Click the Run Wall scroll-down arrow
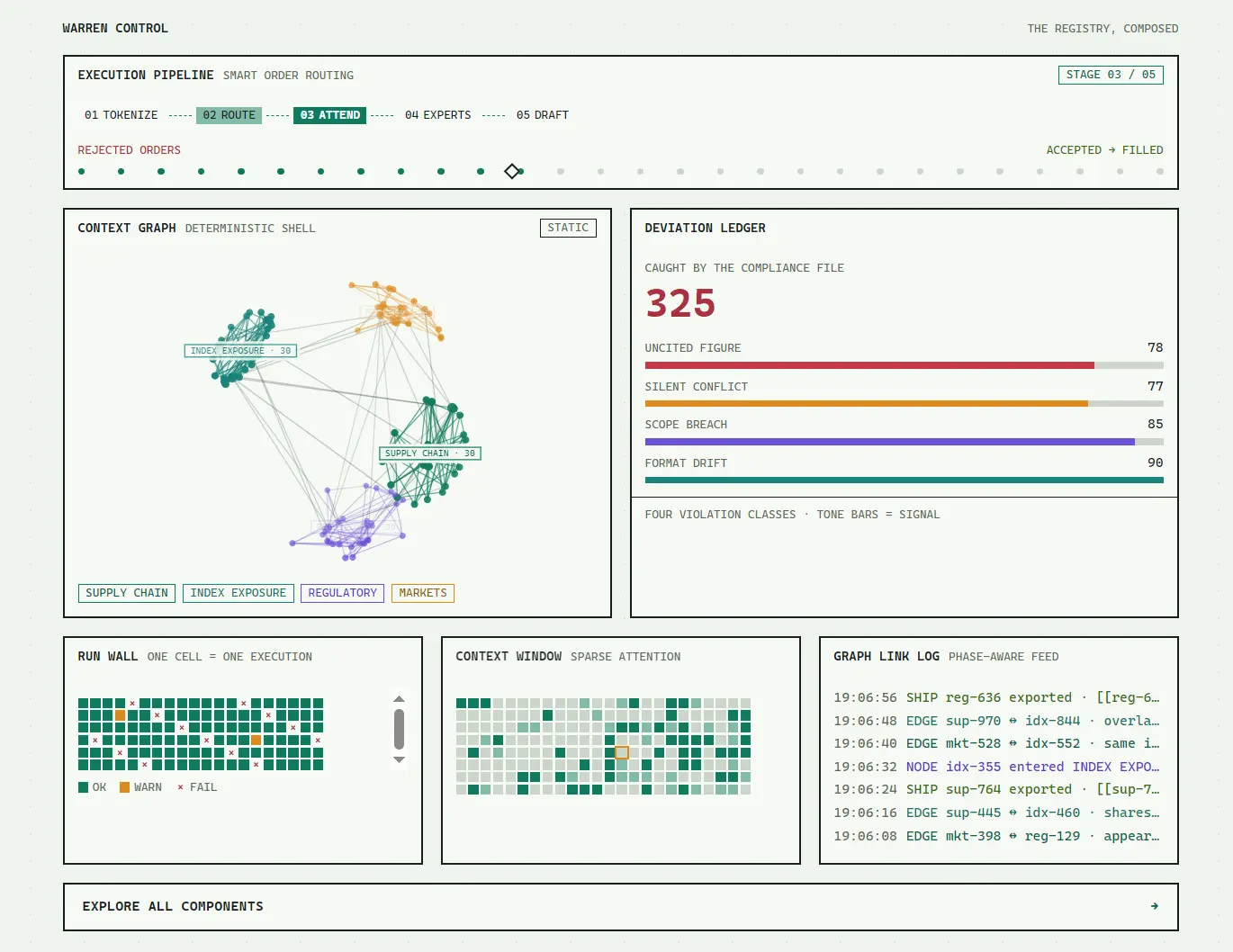The image size is (1233, 952). pyautogui.click(x=399, y=759)
